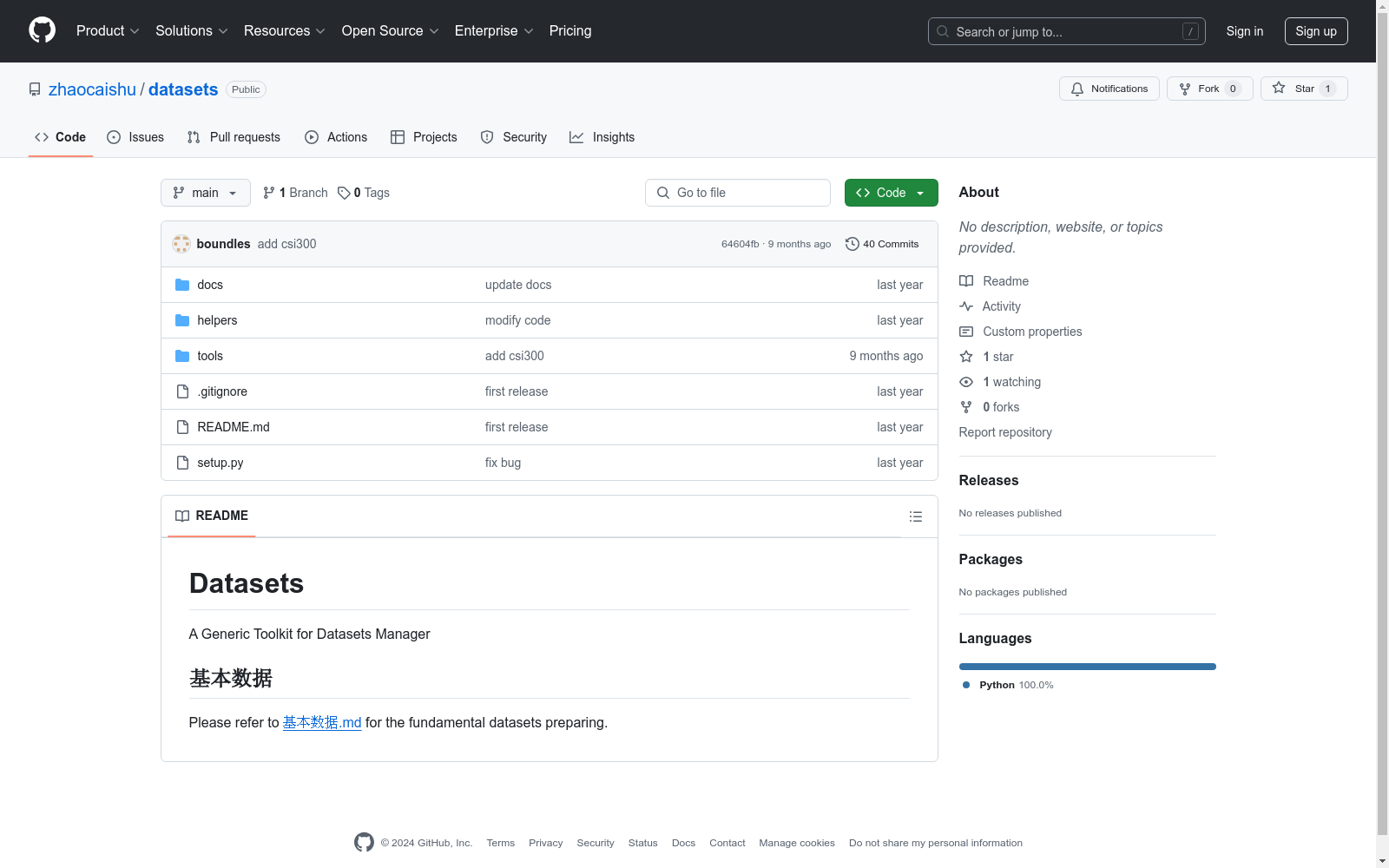The image size is (1389, 868).
Task: Open the datasets repository name link
Action: coord(183,89)
